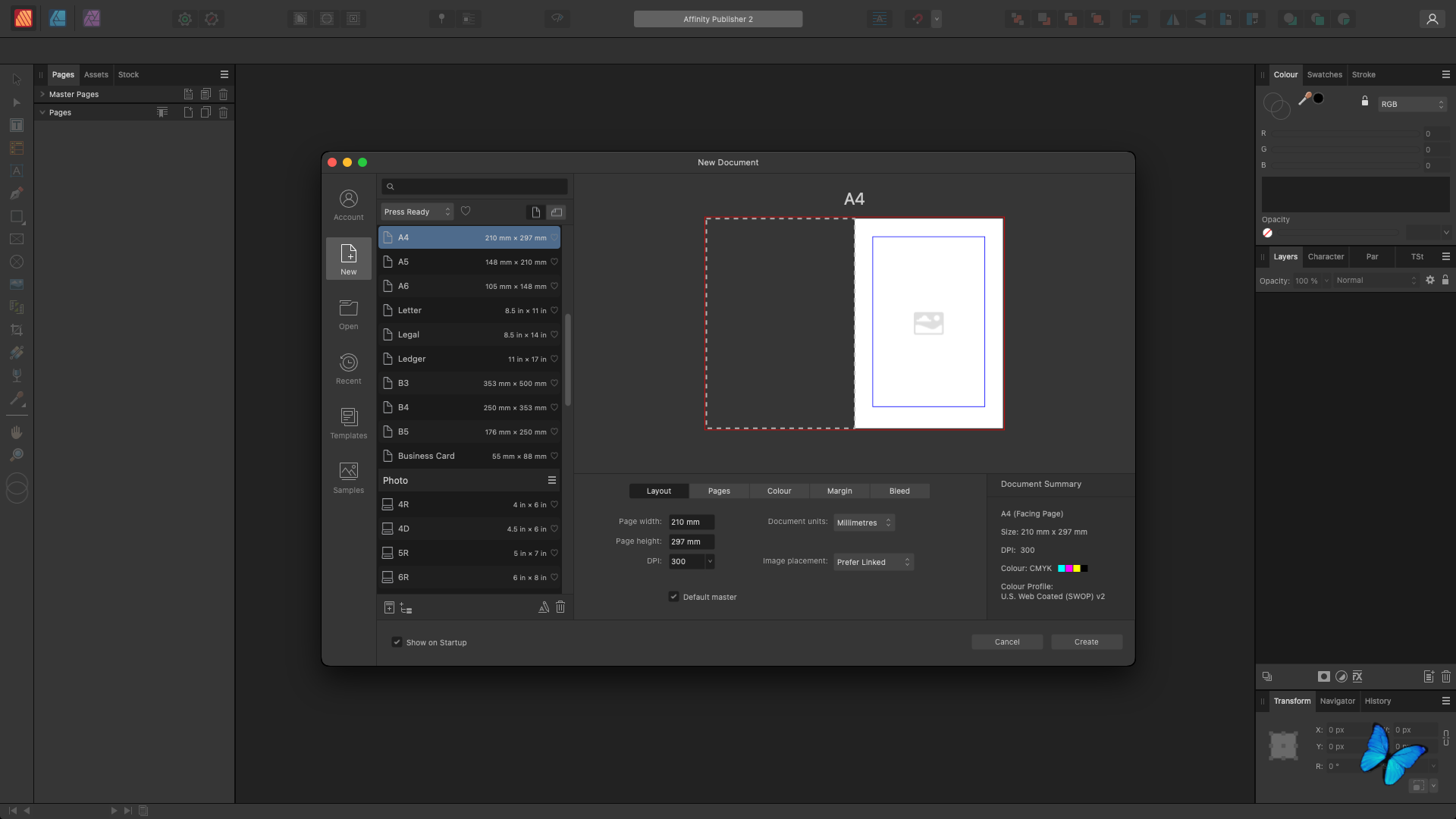
Task: Click the Create button
Action: [x=1086, y=642]
